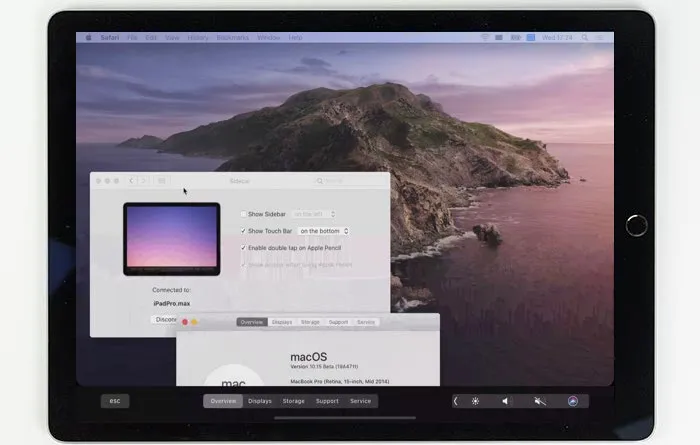Select Storage tab in About This Mac

click(x=310, y=322)
